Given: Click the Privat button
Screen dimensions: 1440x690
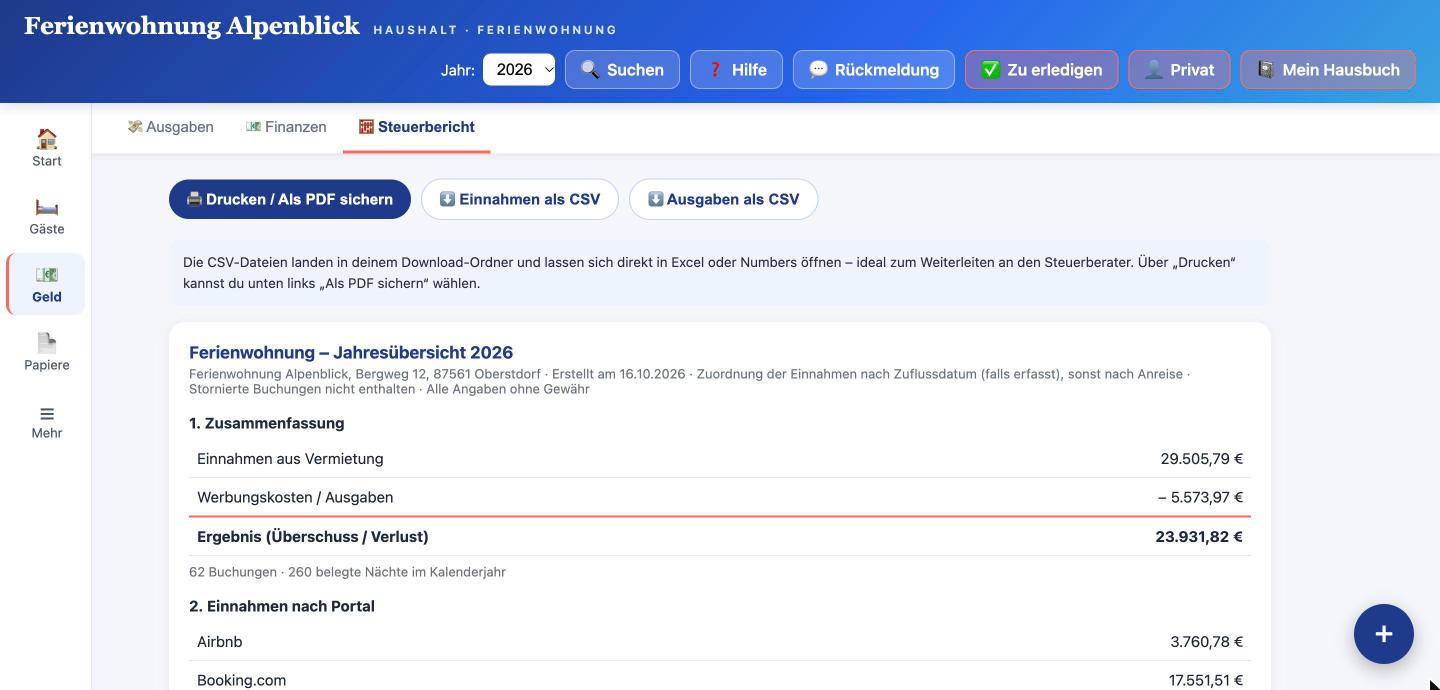Looking at the screenshot, I should (x=1179, y=70).
